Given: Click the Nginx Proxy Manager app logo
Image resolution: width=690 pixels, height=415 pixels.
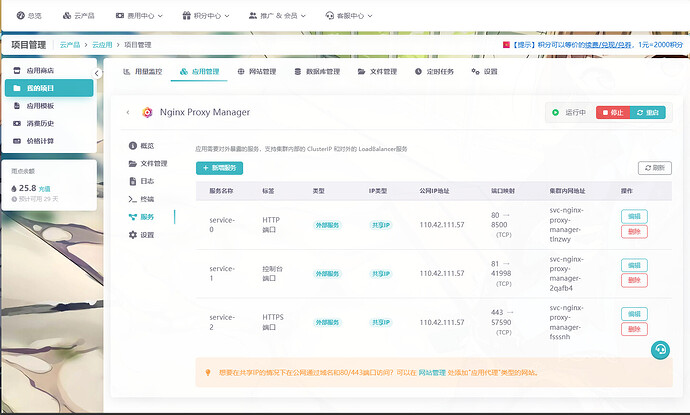Looking at the screenshot, I should [148, 112].
